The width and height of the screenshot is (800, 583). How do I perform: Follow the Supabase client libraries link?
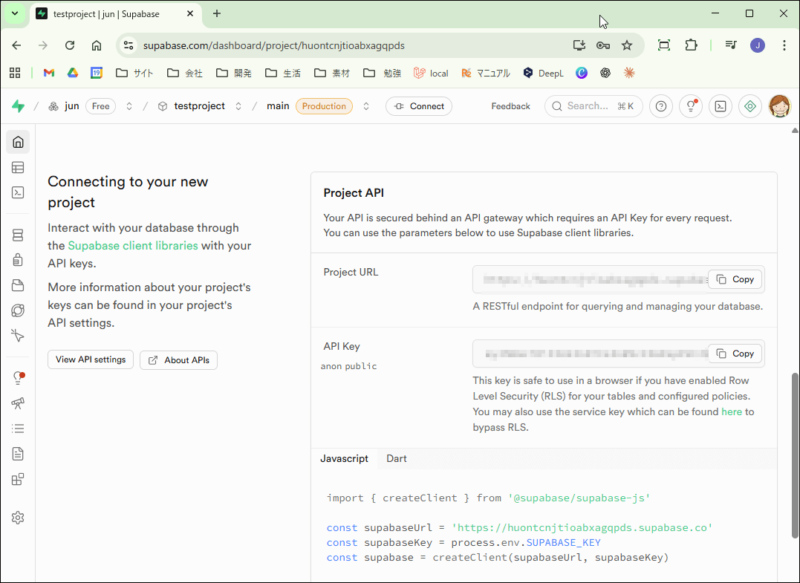[x=132, y=246]
